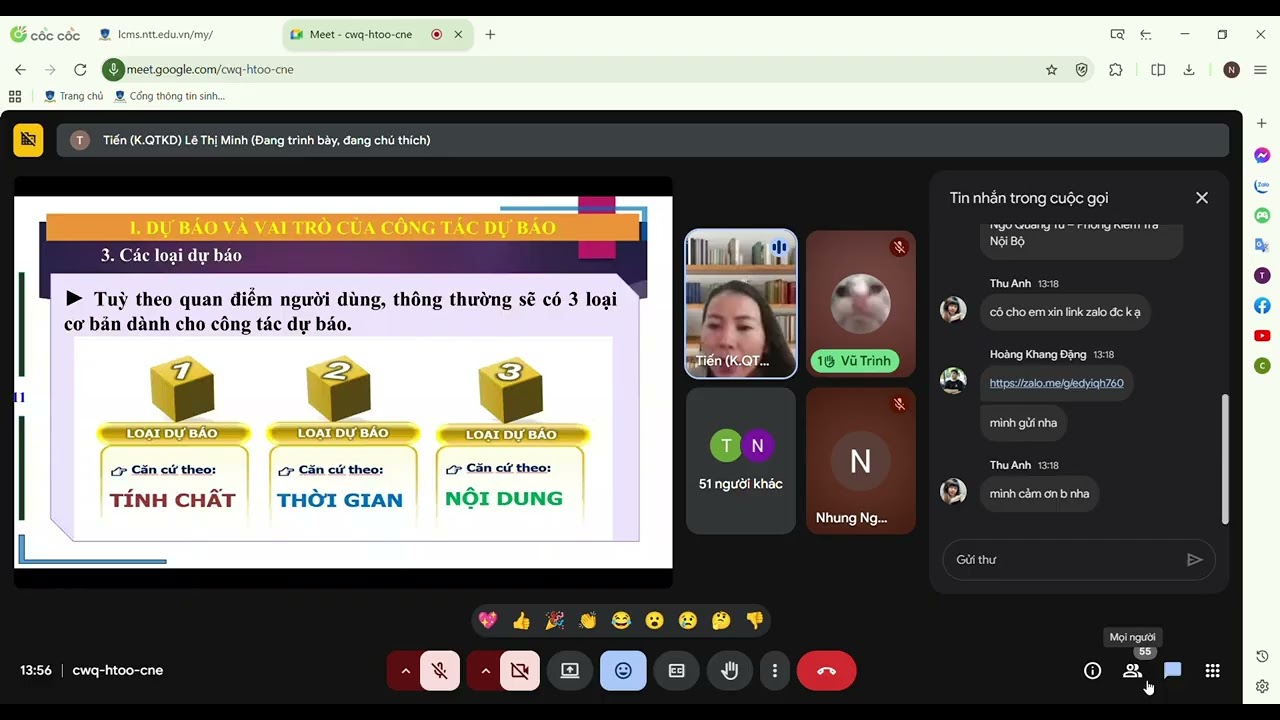Open the zalo.me group link
This screenshot has width=1280, height=720.
tap(1056, 383)
